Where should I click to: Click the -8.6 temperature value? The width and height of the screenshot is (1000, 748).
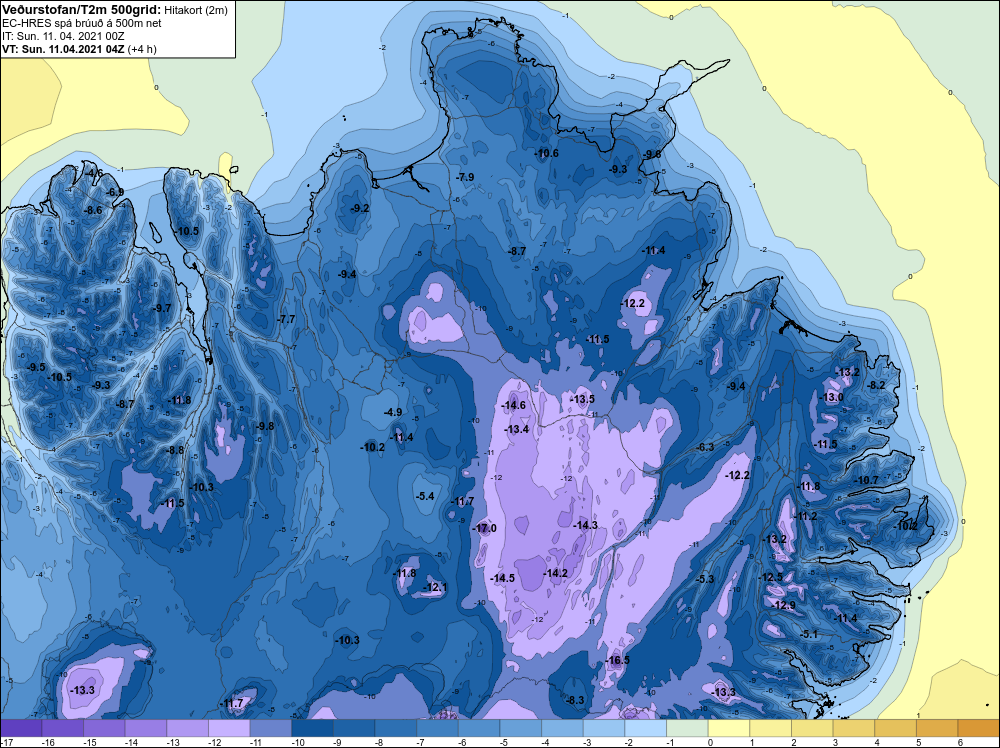93,210
